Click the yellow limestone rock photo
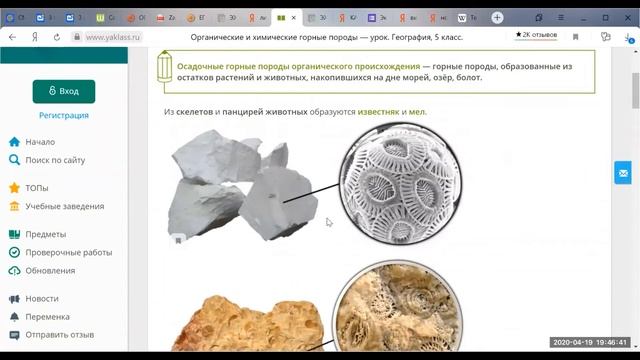This screenshot has height=360, width=640. click(247, 324)
